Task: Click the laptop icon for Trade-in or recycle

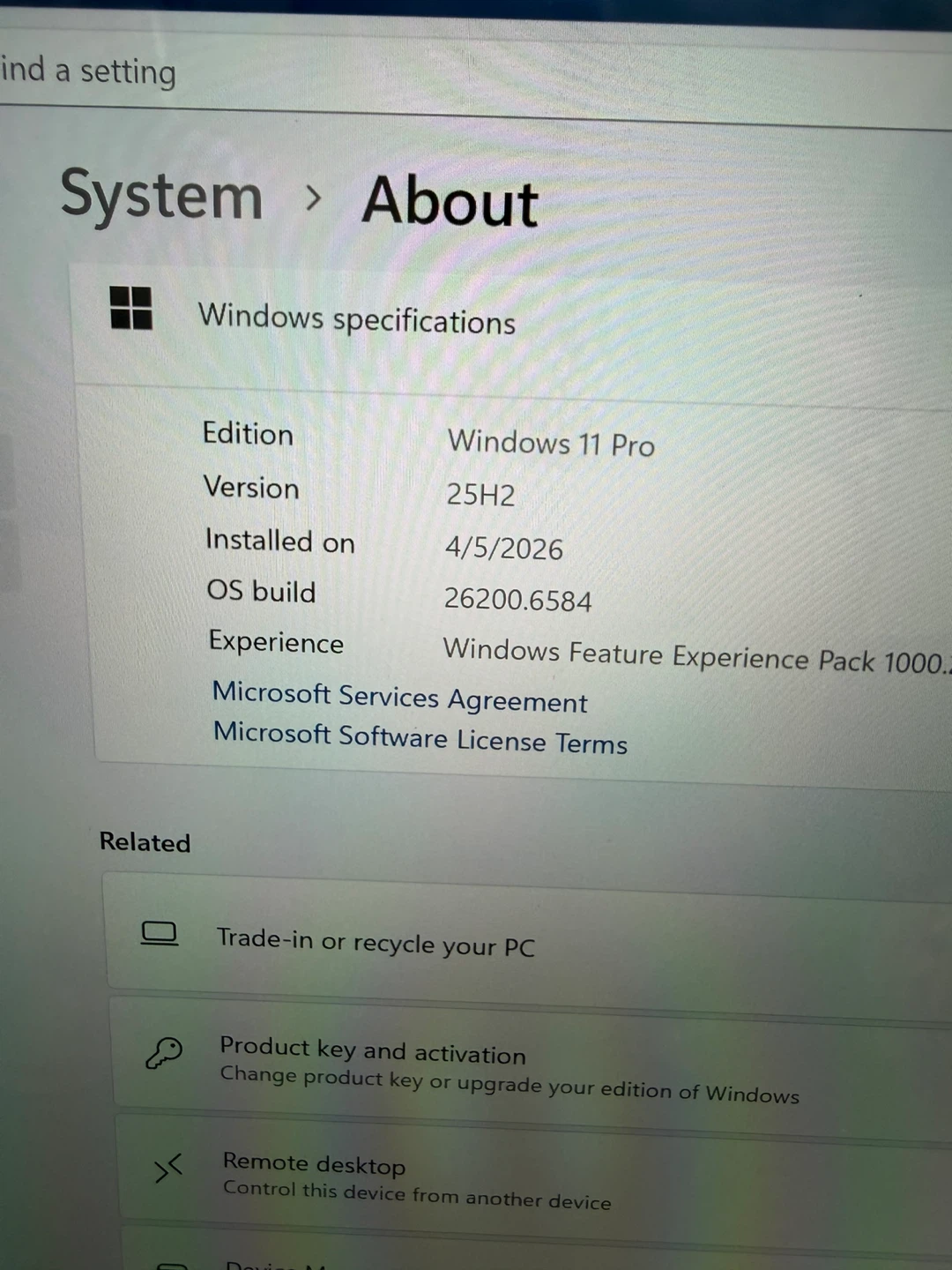Action: click(x=160, y=934)
